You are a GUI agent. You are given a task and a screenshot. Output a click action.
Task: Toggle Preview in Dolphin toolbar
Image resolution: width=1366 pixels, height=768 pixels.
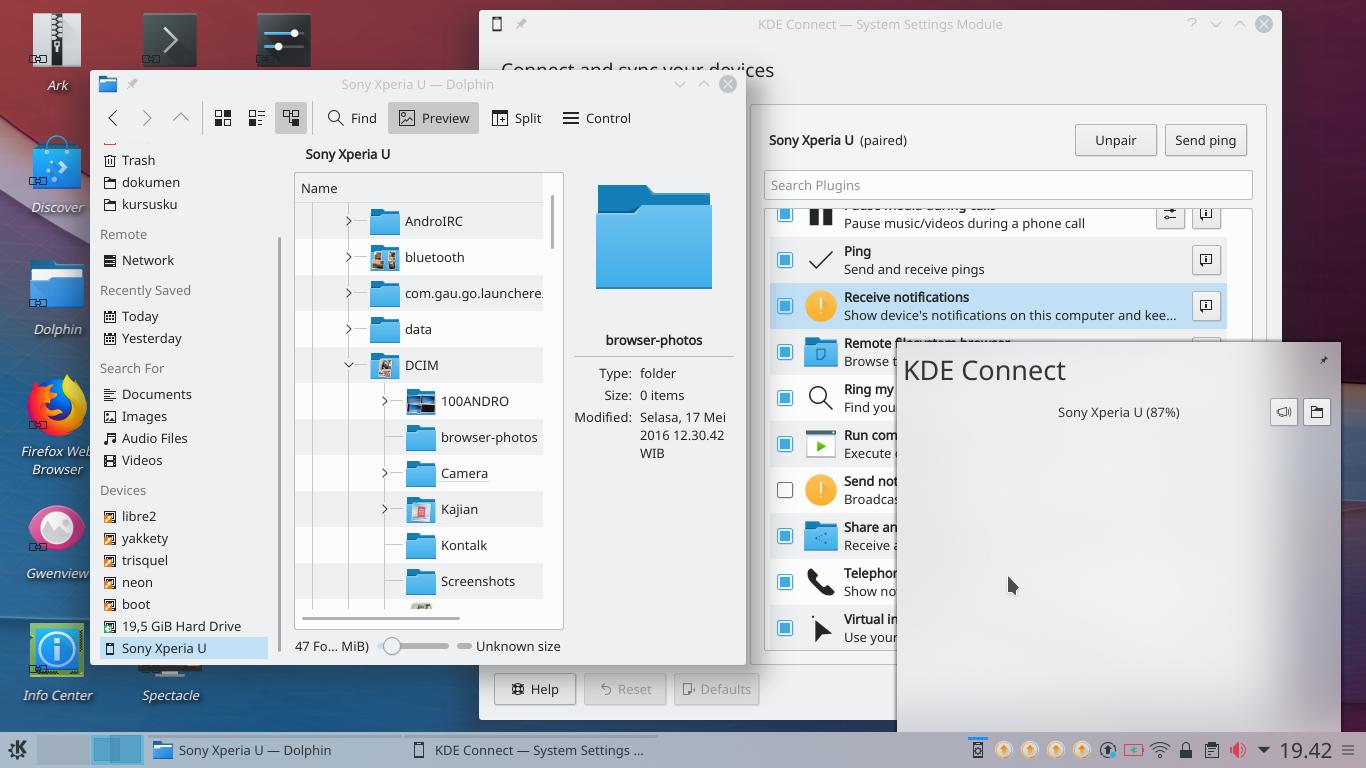(434, 118)
